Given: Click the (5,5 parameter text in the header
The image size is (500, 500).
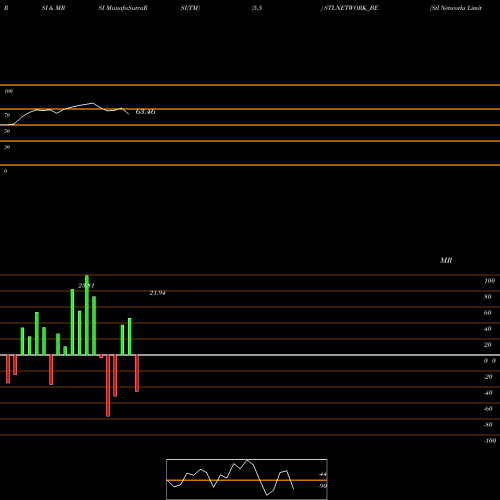Looking at the screenshot, I should 257,8.
